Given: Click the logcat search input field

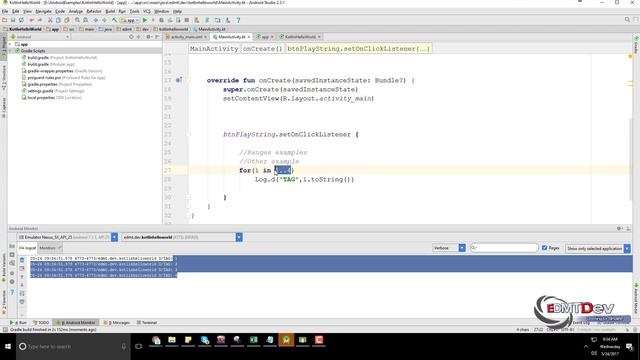Looking at the screenshot, I should pyautogui.click(x=504, y=248).
